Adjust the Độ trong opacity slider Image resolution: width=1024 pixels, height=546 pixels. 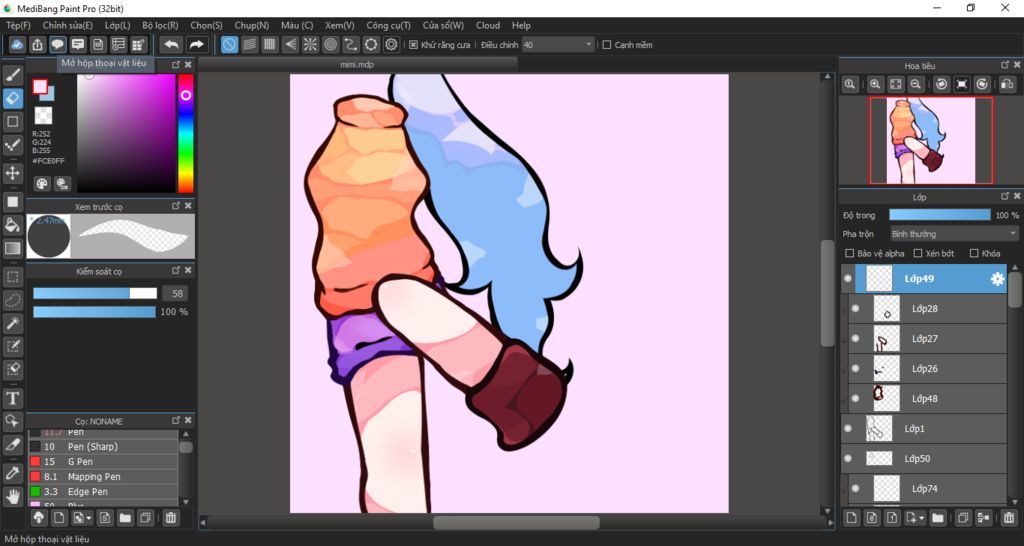(x=940, y=215)
